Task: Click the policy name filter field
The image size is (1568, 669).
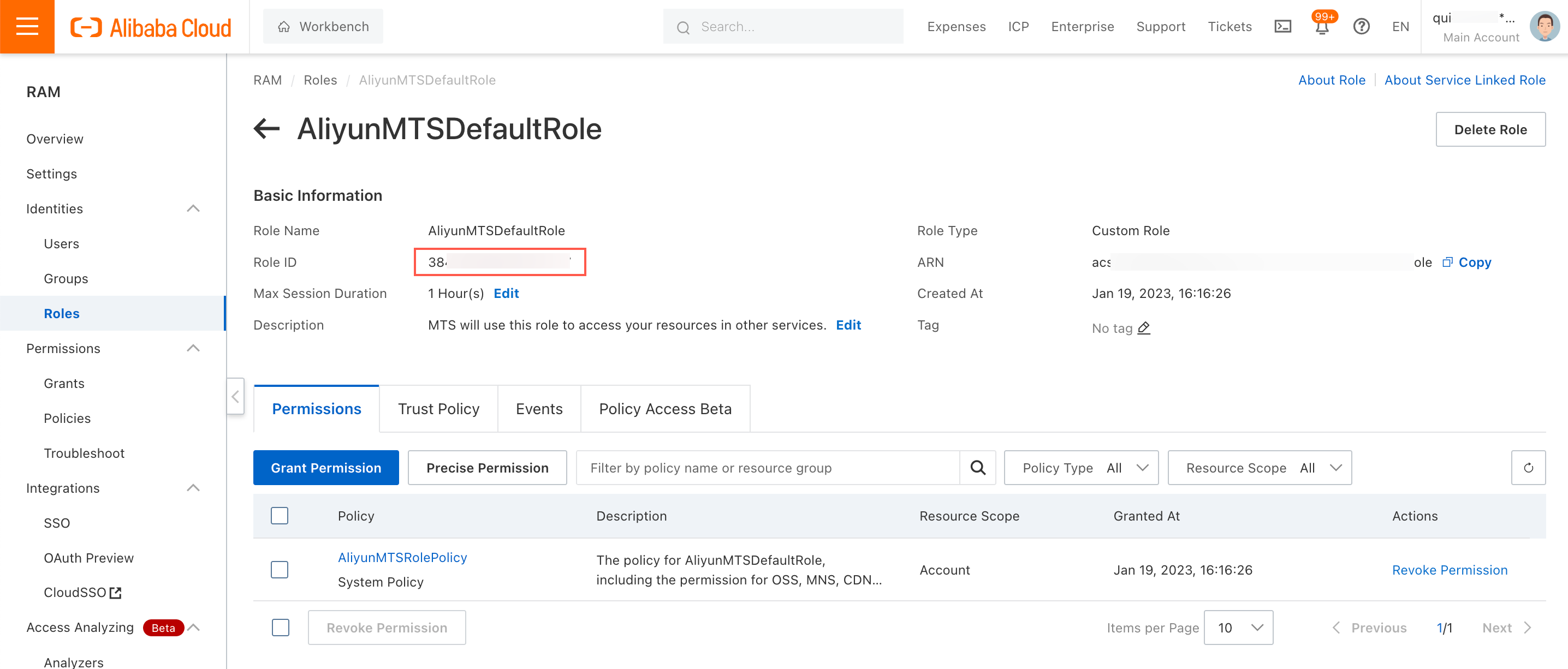Action: tap(768, 468)
